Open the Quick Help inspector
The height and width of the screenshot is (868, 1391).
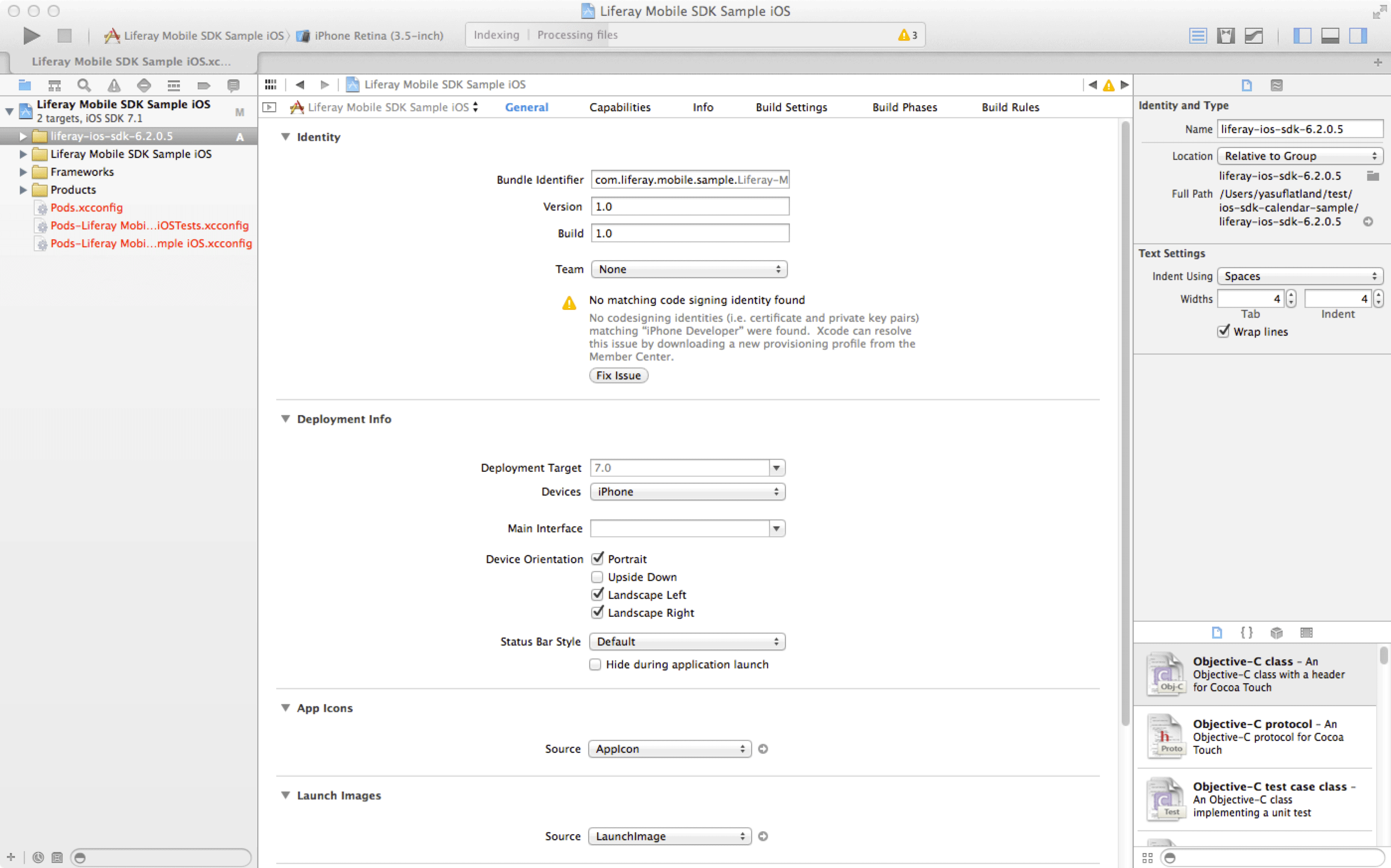click(x=1276, y=85)
